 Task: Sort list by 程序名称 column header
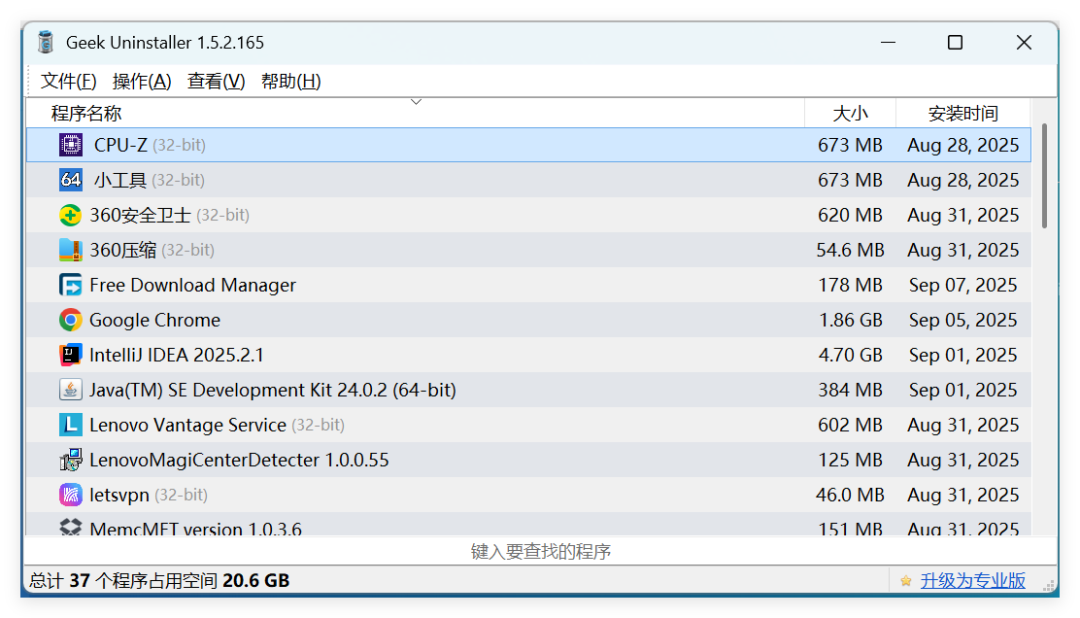pos(86,113)
